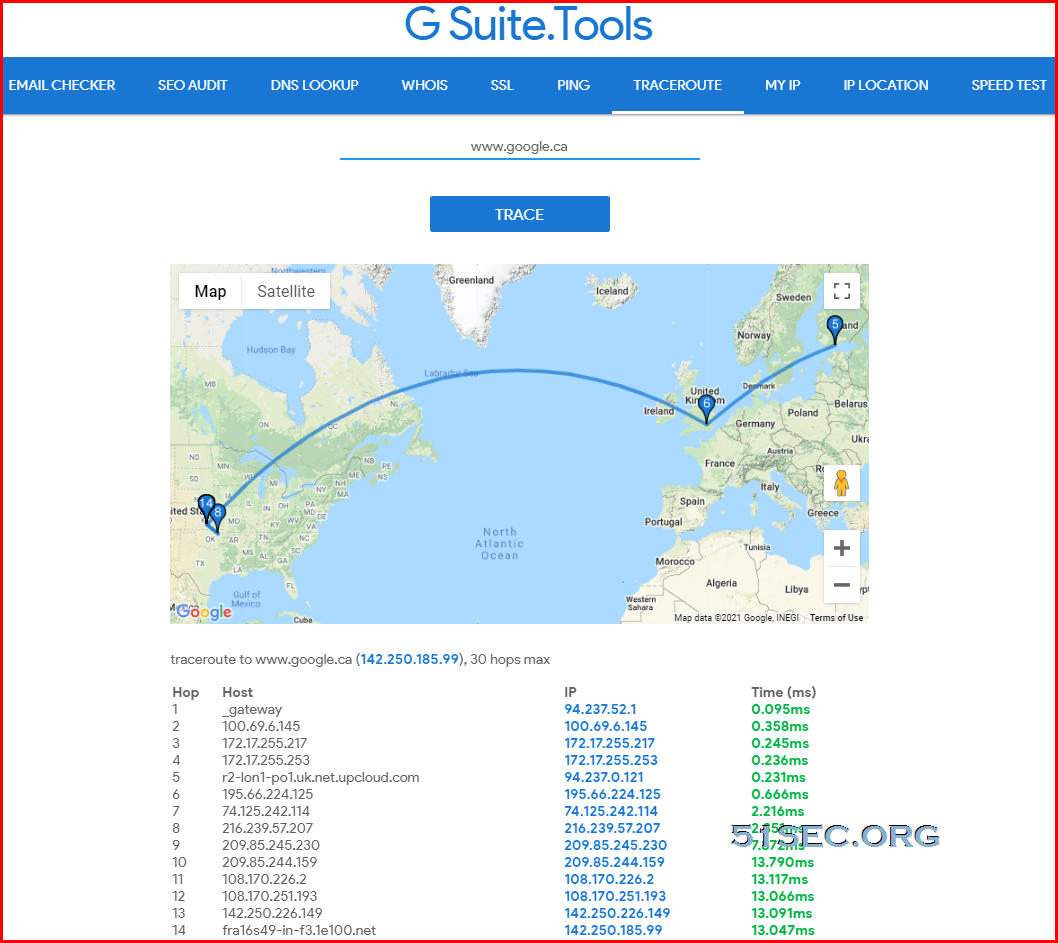Image resolution: width=1058 pixels, height=943 pixels.
Task: Open IP link 100.69.6.145
Action: point(605,726)
